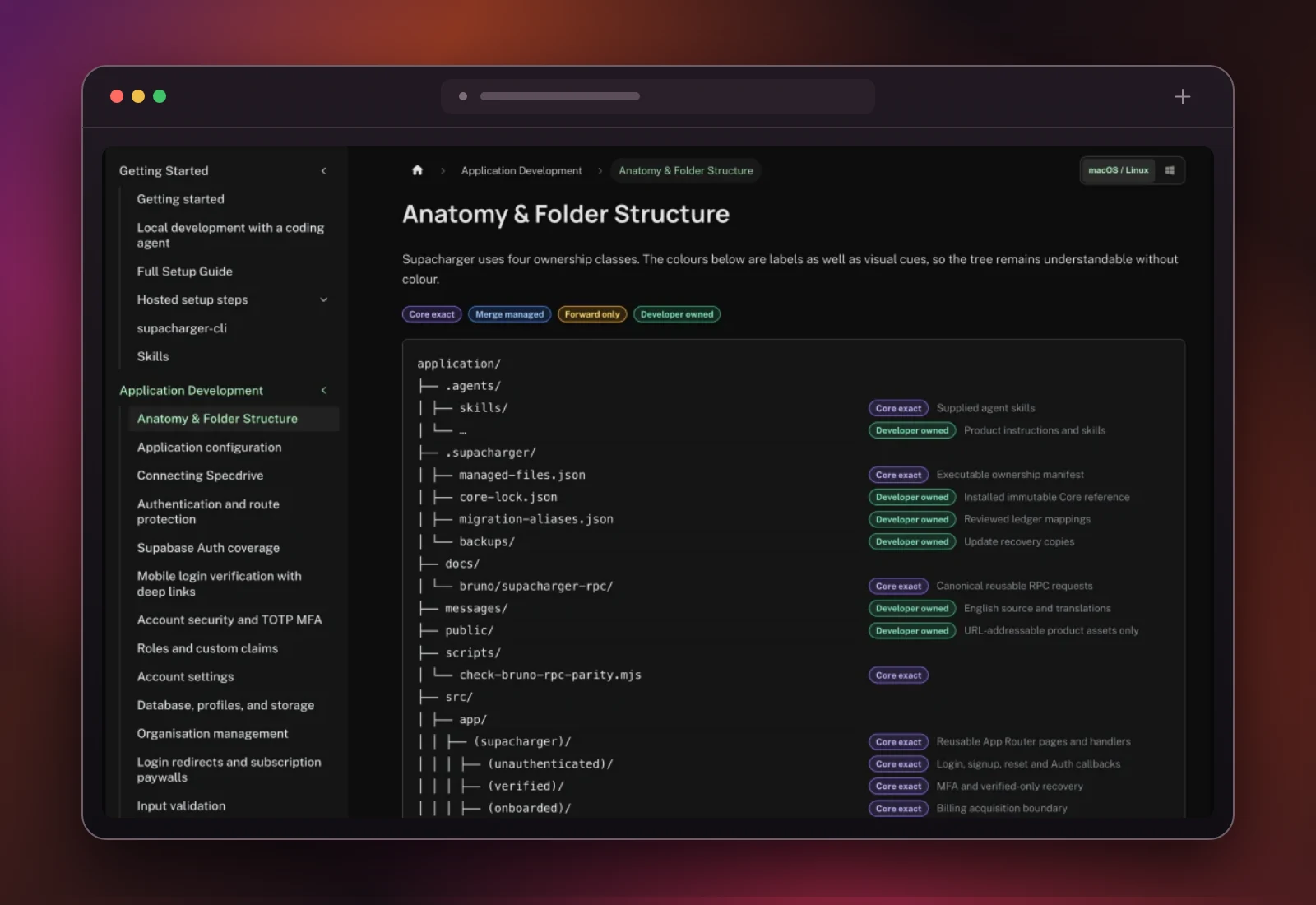Click the Merge managed legend badge

click(510, 314)
